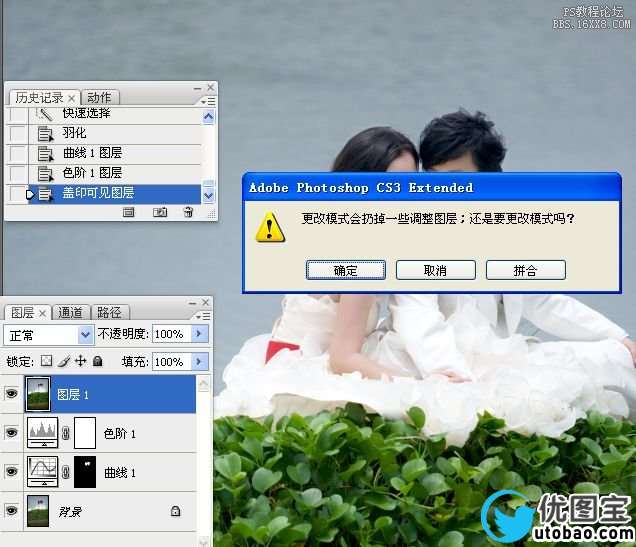Click the 色阶 1 levels adjustment icon
This screenshot has height=547, width=636.
(x=43, y=433)
